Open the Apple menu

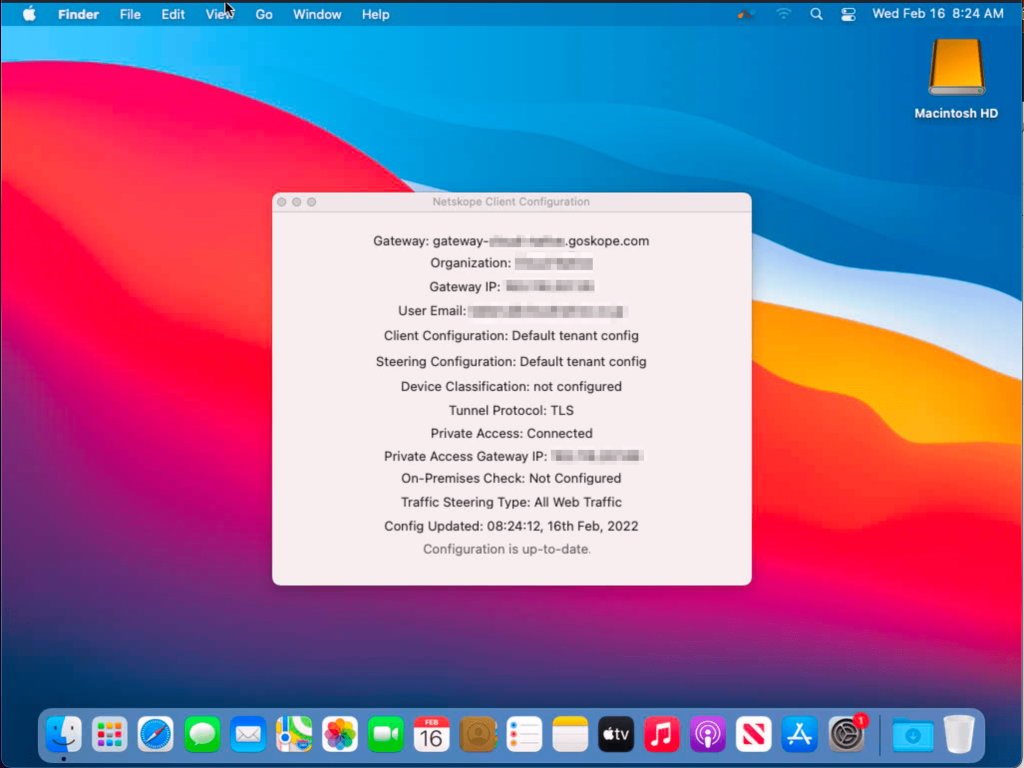point(29,14)
